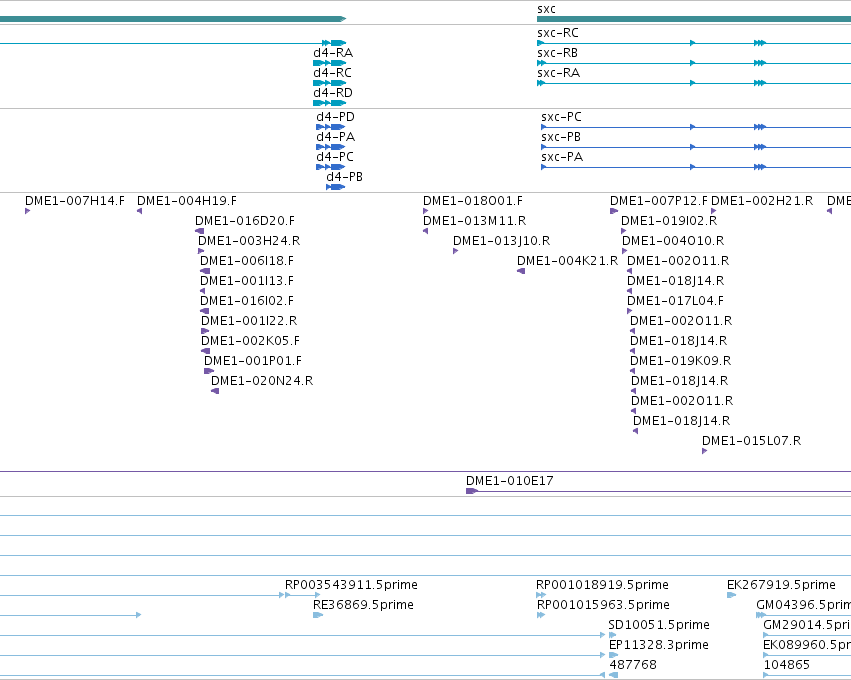Select the d4-RA transcript label
Viewport: 851px width, 680px height.
333,53
